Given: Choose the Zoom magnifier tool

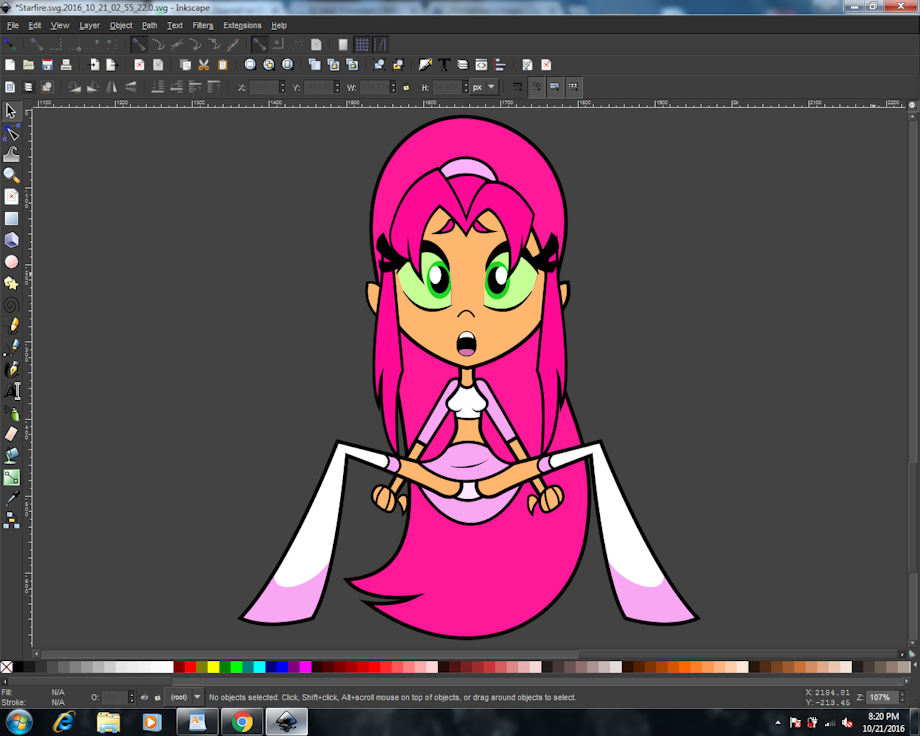Looking at the screenshot, I should pyautogui.click(x=11, y=175).
